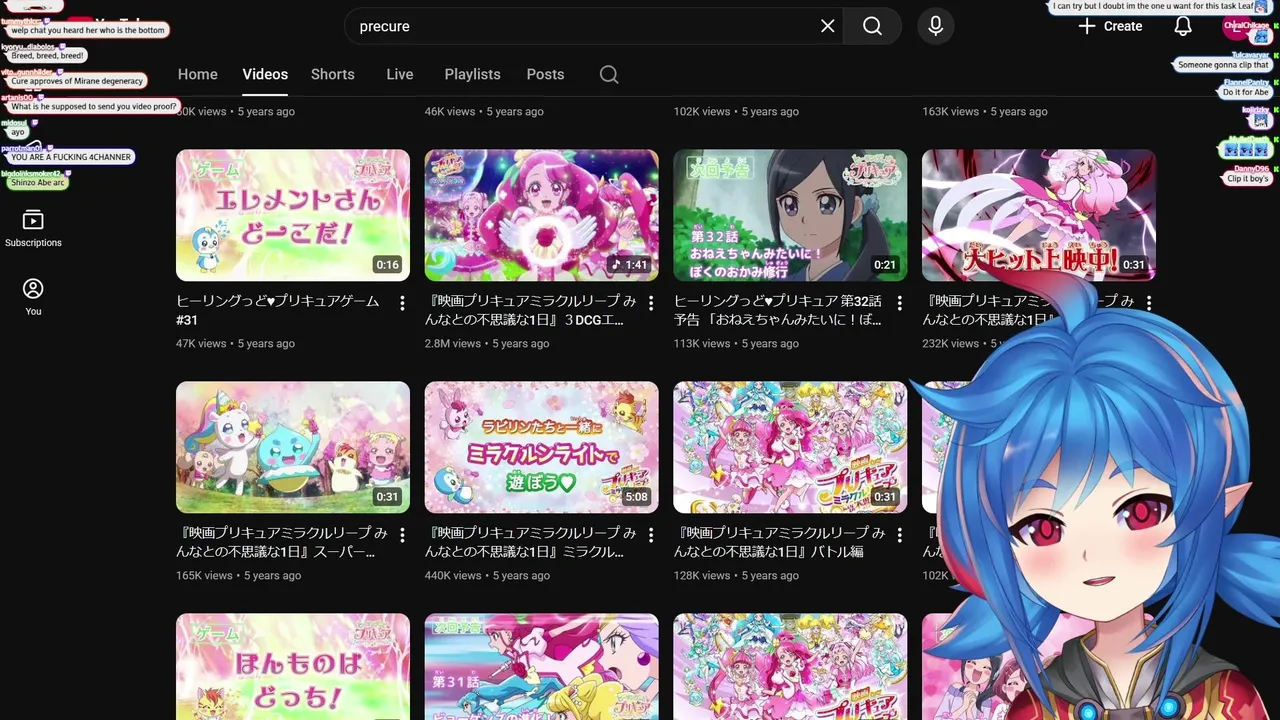Open title ヒーリングっど♥プリキュアゲーム #31
Screen dimensions: 1280x720
pyautogui.click(x=278, y=310)
